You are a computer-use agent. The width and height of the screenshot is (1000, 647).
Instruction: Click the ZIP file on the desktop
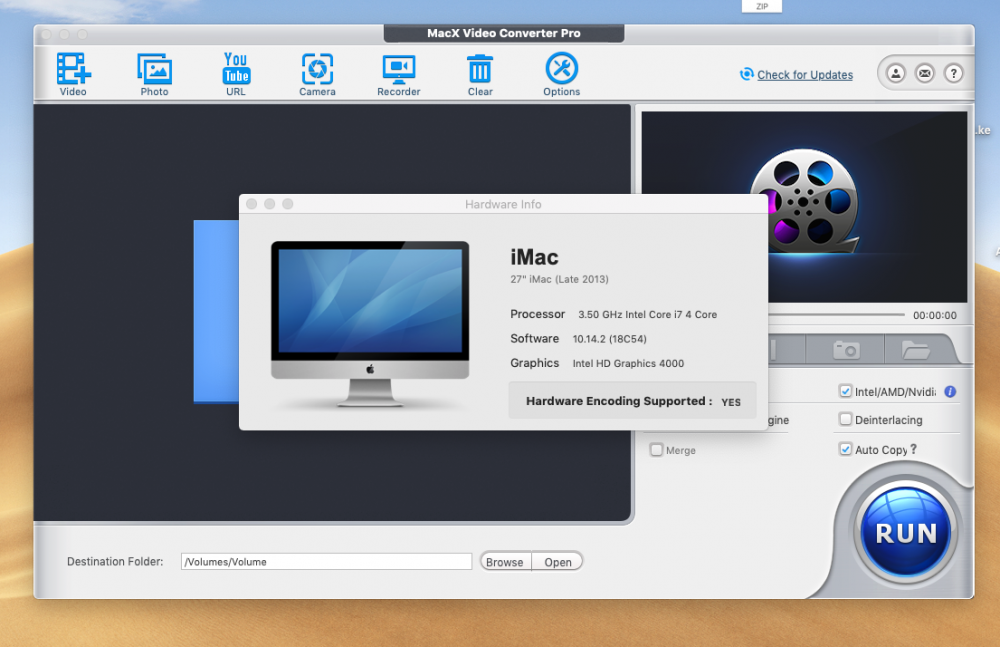[761, 6]
